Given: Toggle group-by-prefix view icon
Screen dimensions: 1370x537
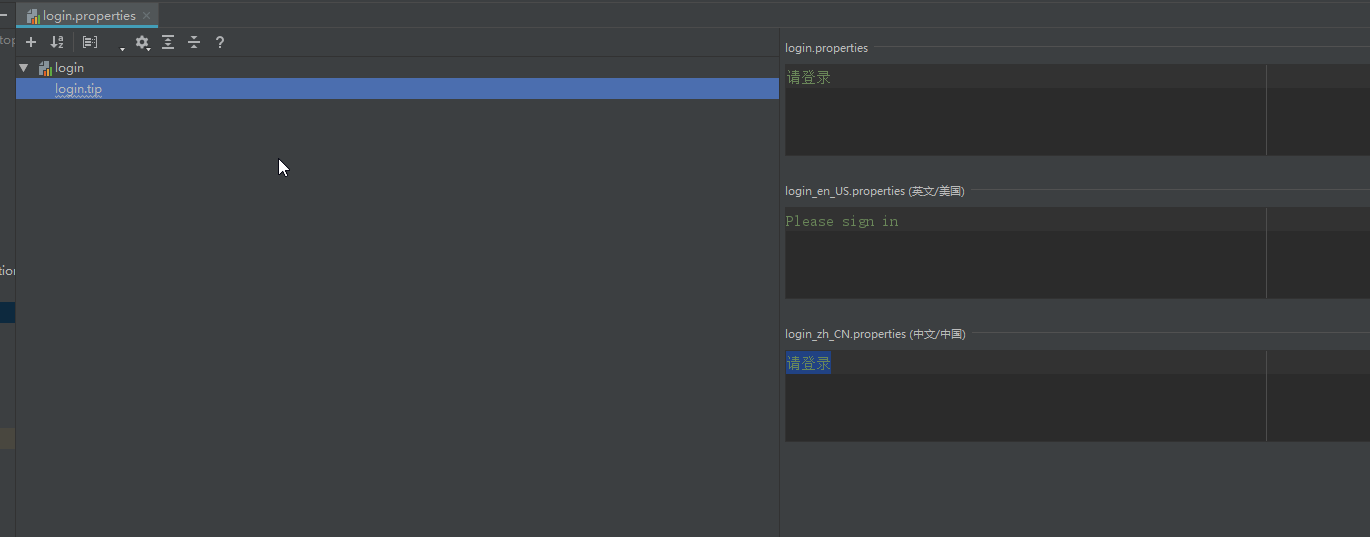Looking at the screenshot, I should 90,42.
